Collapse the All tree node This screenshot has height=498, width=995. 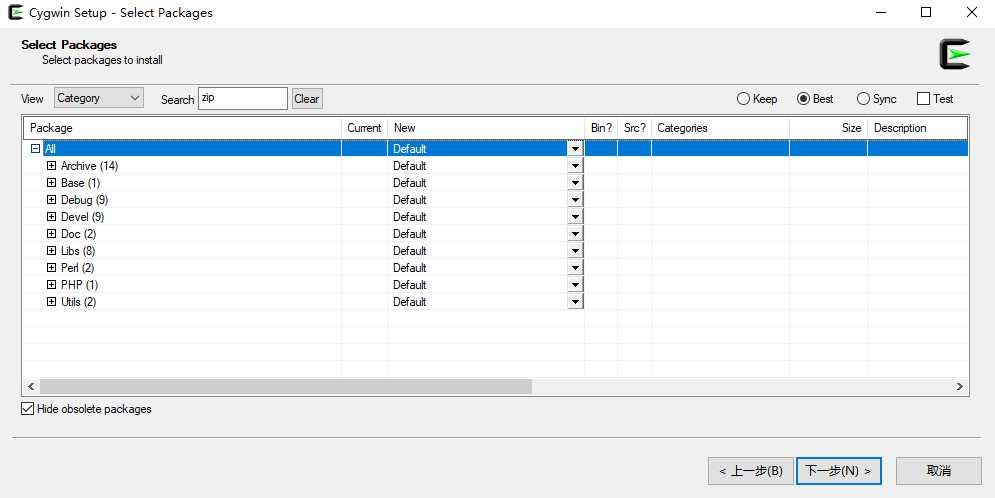36,149
